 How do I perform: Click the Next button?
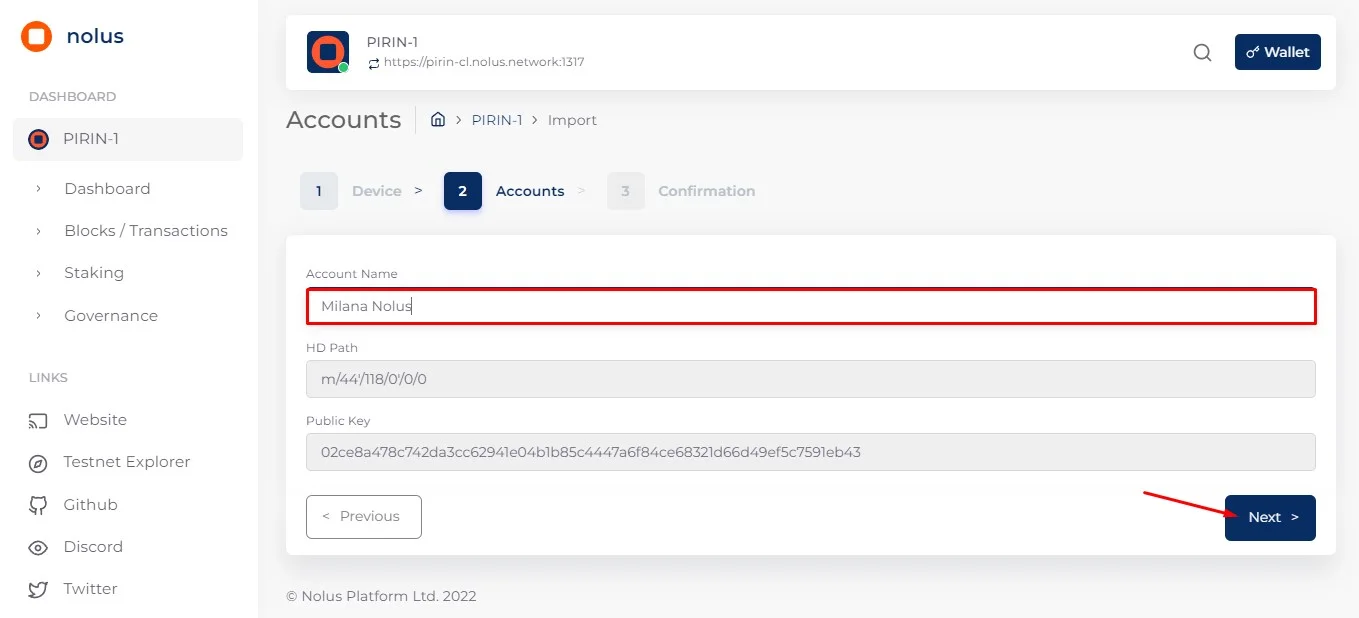(x=1269, y=517)
